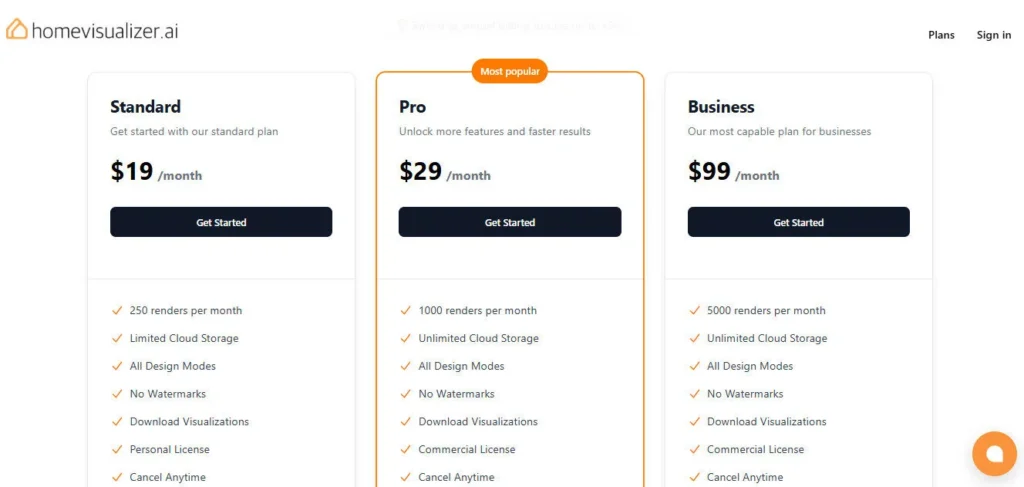This screenshot has height=487, width=1024.
Task: Click the Most popular badge
Action: coord(510,71)
